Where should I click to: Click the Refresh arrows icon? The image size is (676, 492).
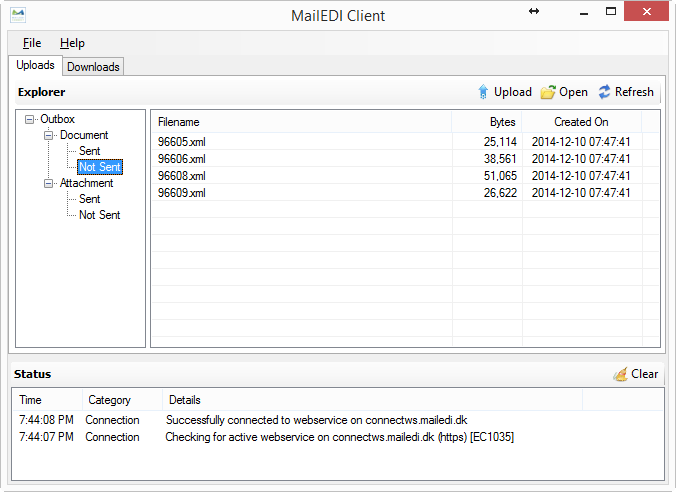604,91
